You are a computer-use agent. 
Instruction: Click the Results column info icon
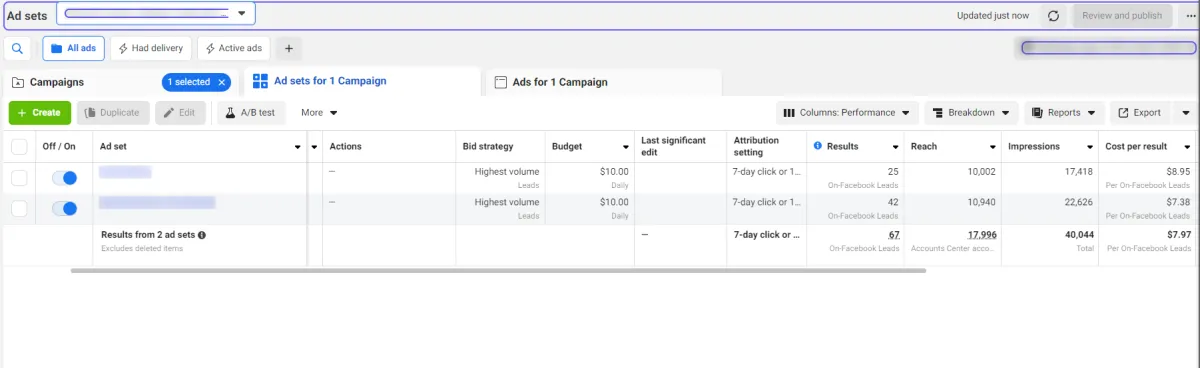[818, 146]
